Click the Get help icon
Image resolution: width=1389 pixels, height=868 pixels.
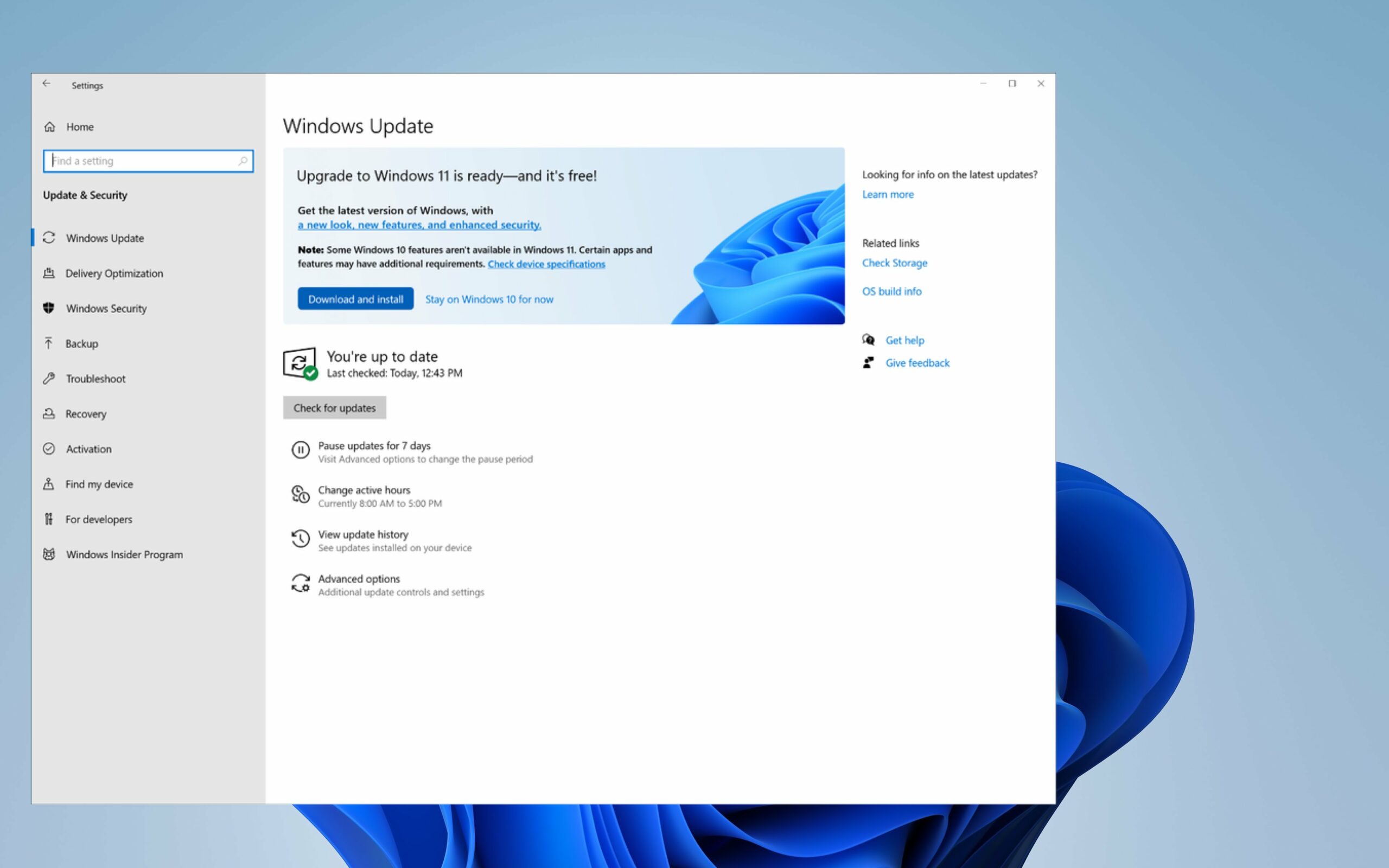pos(869,339)
